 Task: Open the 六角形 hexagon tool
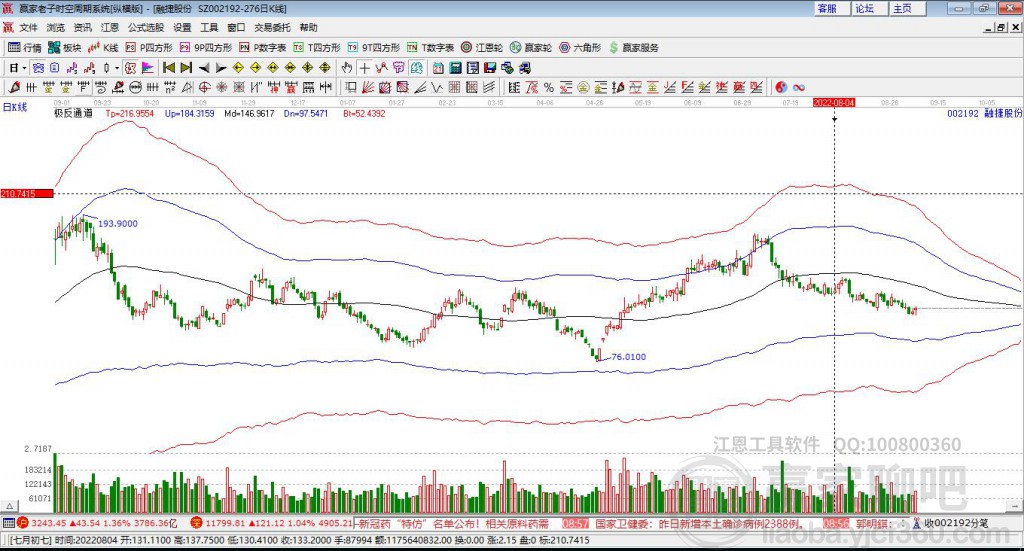(x=580, y=48)
